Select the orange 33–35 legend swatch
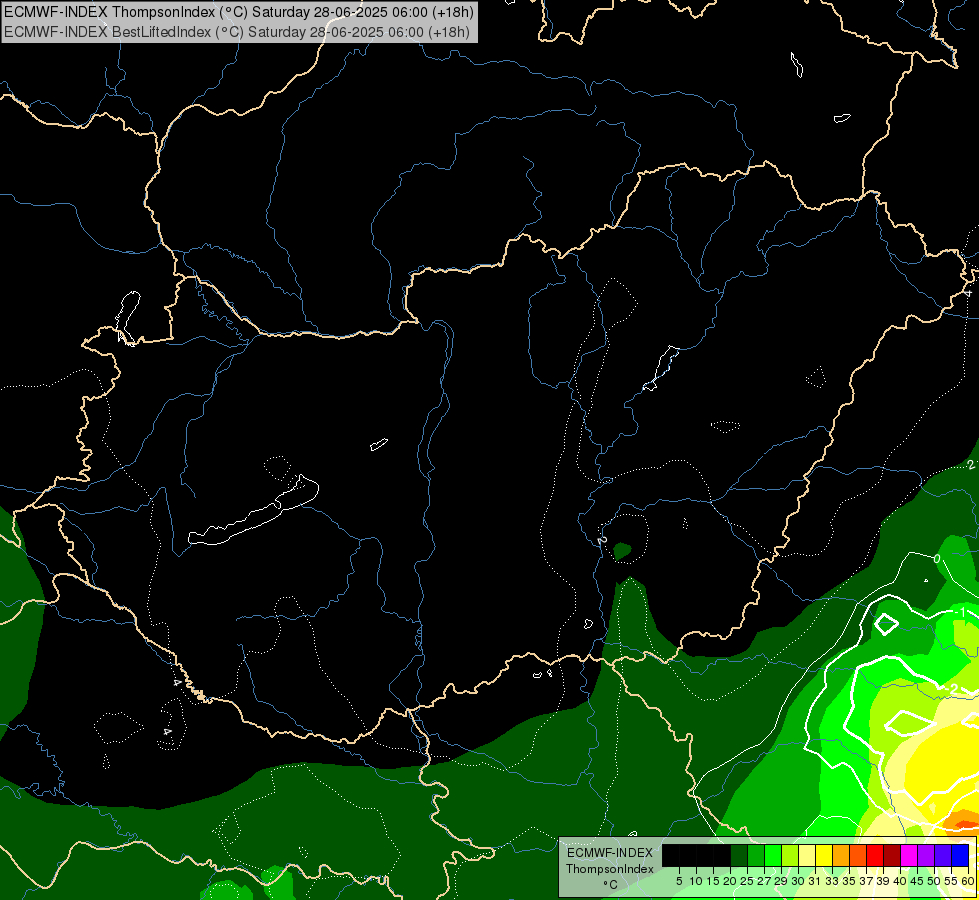This screenshot has width=979, height=900. click(841, 856)
